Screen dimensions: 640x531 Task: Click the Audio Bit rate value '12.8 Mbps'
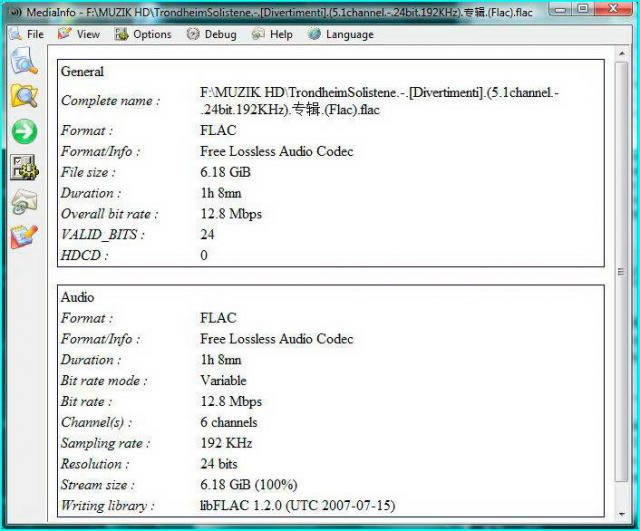tap(231, 402)
